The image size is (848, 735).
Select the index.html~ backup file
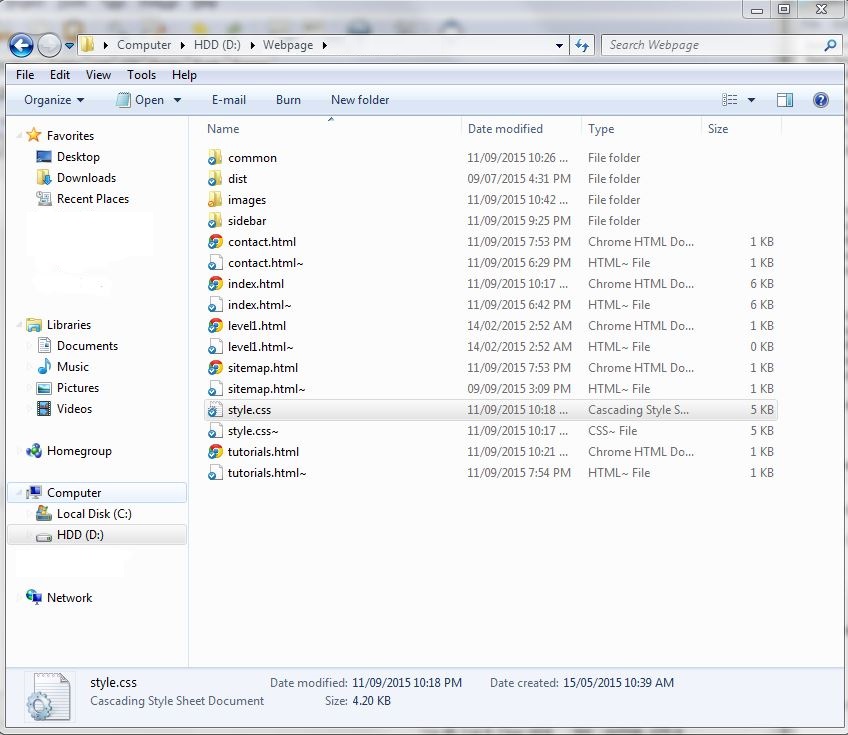pos(260,305)
